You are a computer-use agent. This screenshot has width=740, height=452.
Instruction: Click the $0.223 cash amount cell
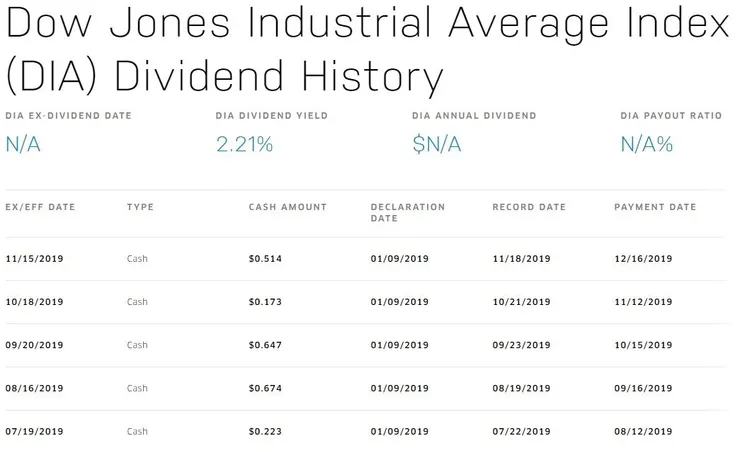tap(265, 431)
